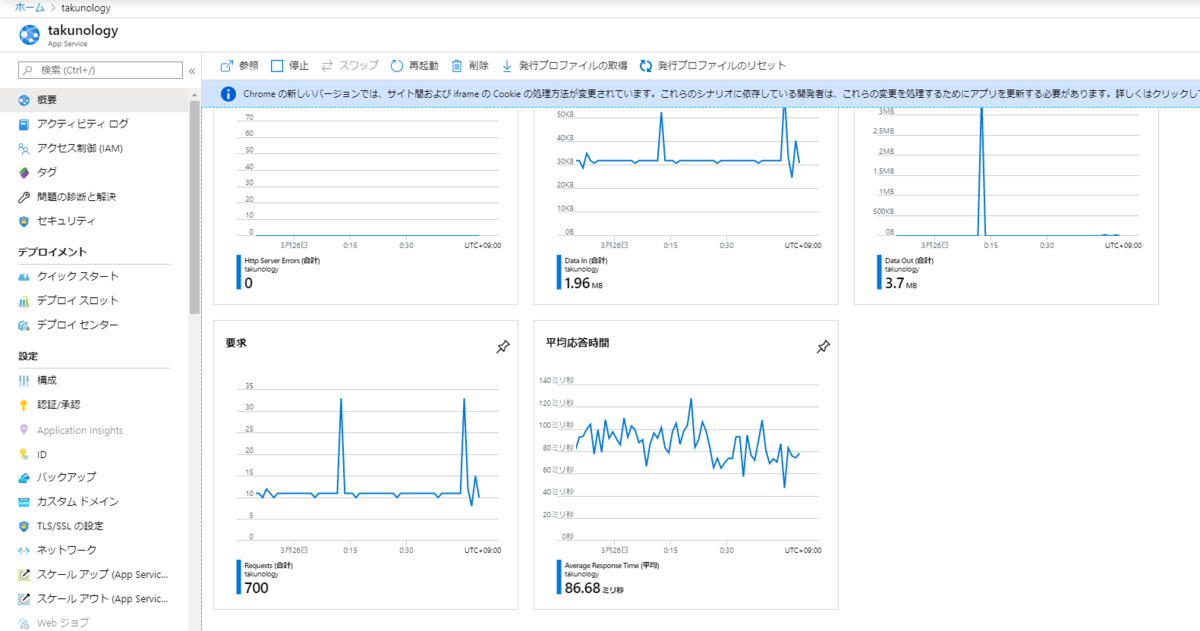Click 参照 browse toolbar button
Screen dimensions: 1200x631
pos(239,65)
